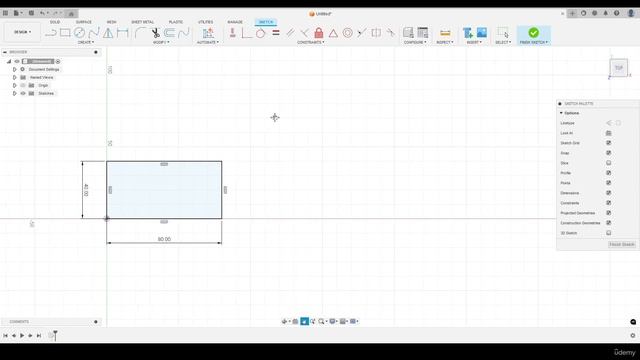
Task: Toggle the Points checkbox
Action: tap(609, 183)
